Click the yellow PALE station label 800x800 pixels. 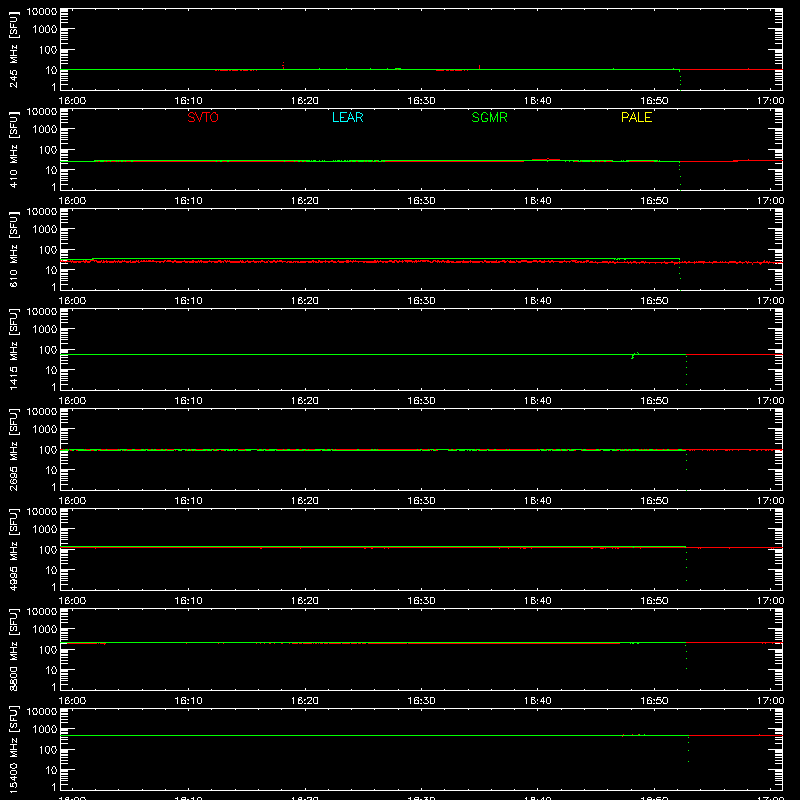tap(636, 117)
